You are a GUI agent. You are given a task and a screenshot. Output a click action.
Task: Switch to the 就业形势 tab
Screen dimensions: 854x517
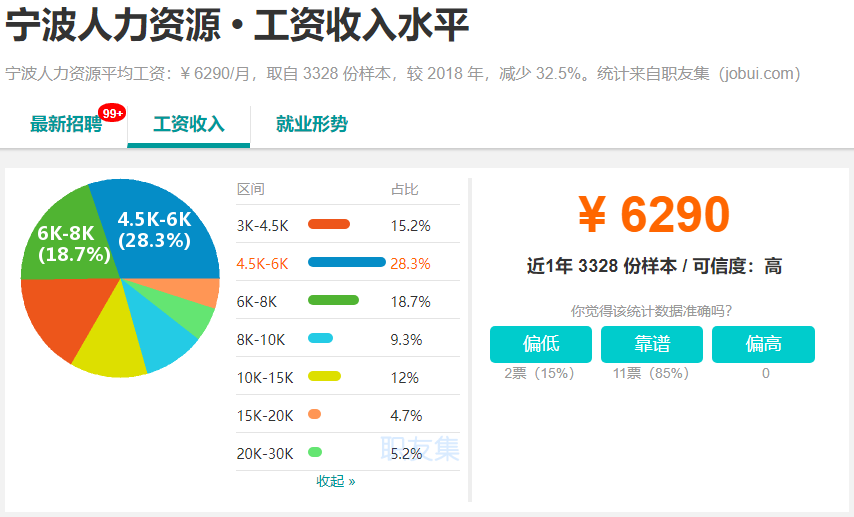tap(312, 124)
